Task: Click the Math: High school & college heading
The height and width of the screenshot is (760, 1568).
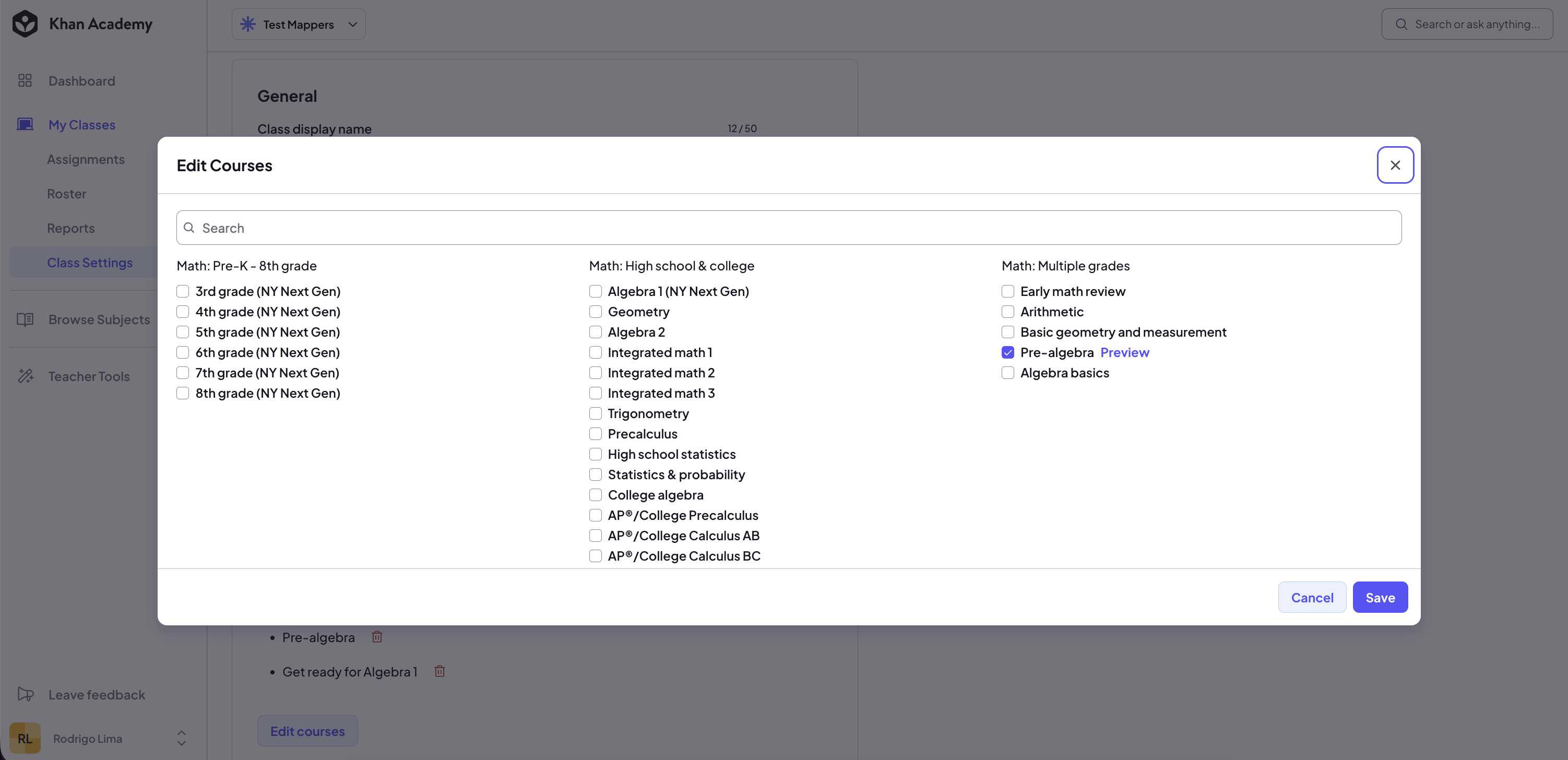Action: [x=671, y=265]
